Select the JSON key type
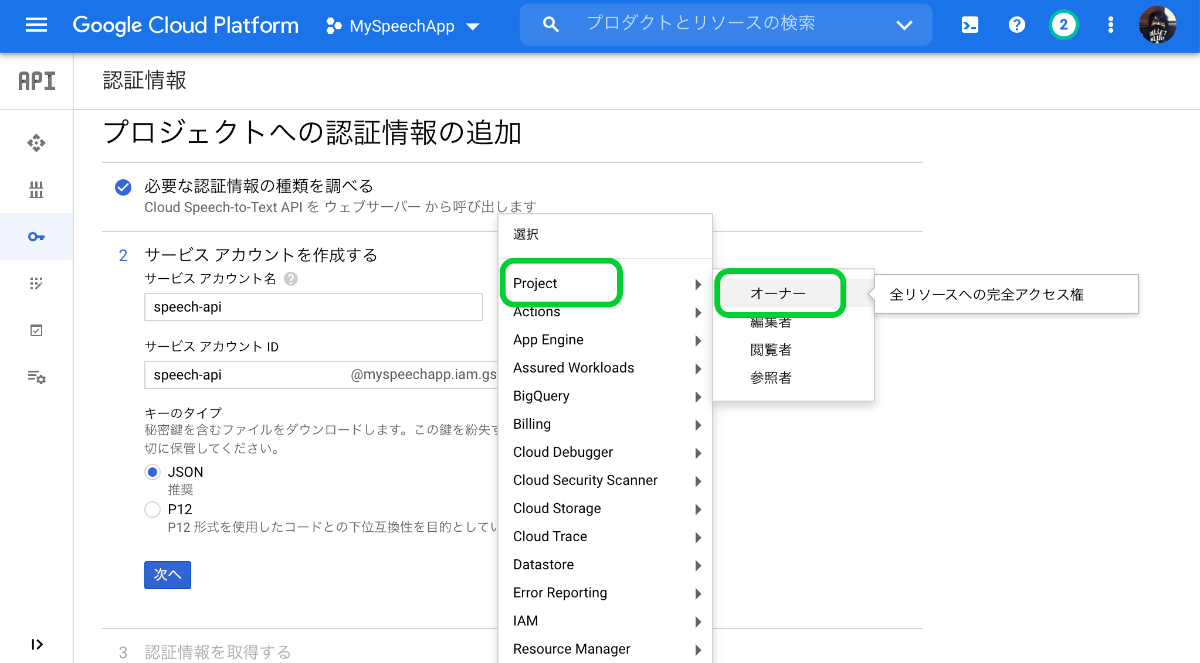 (x=153, y=472)
